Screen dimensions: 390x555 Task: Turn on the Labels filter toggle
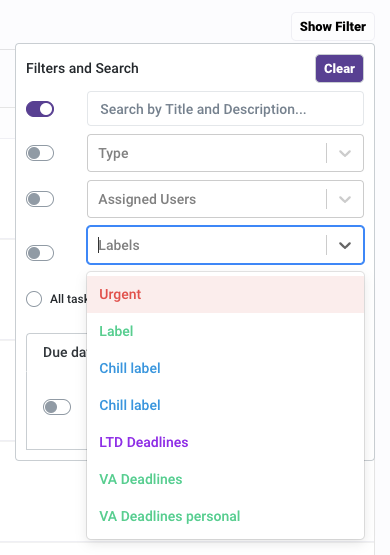point(40,253)
